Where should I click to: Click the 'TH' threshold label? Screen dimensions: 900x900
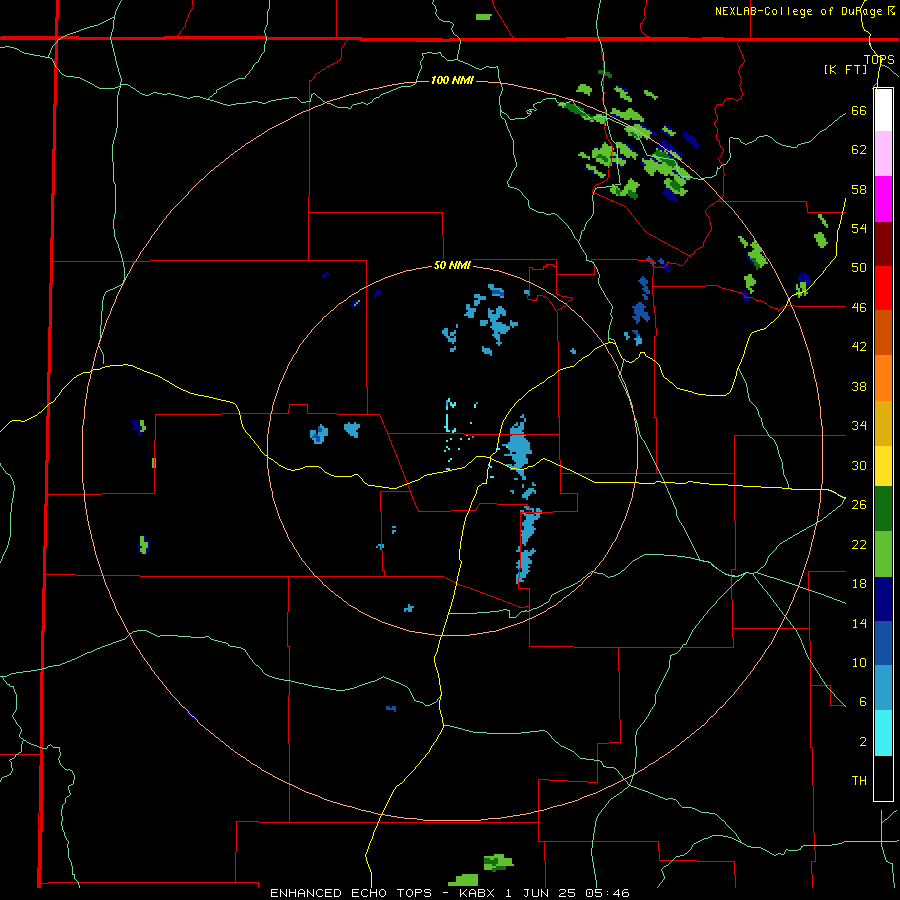[x=859, y=781]
